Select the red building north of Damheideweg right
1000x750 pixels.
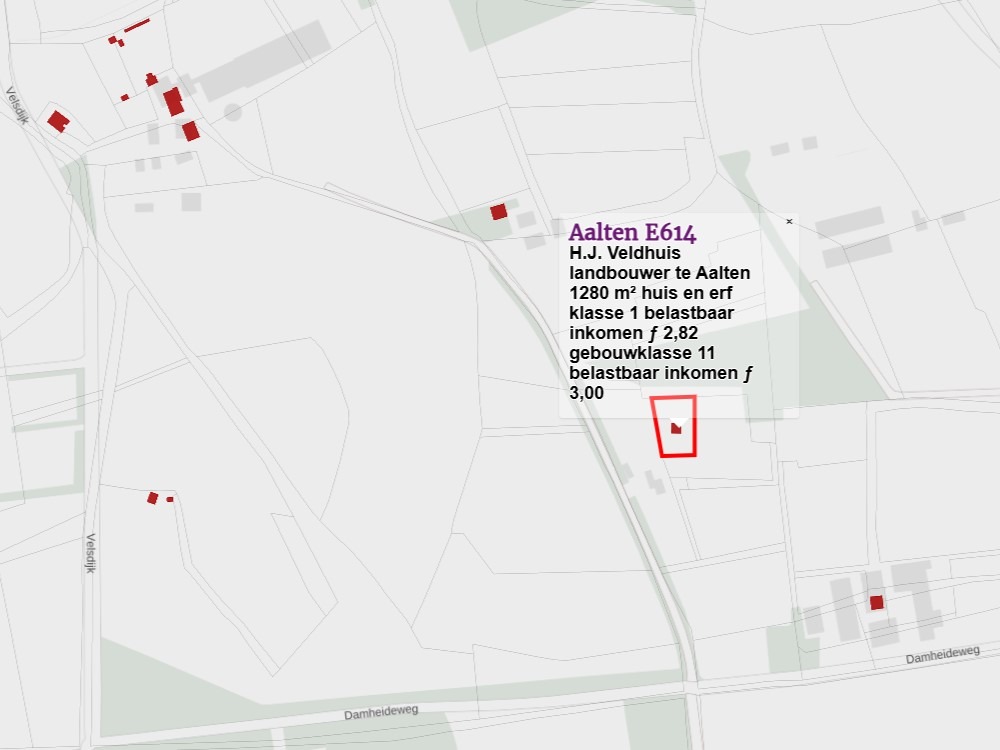click(877, 602)
